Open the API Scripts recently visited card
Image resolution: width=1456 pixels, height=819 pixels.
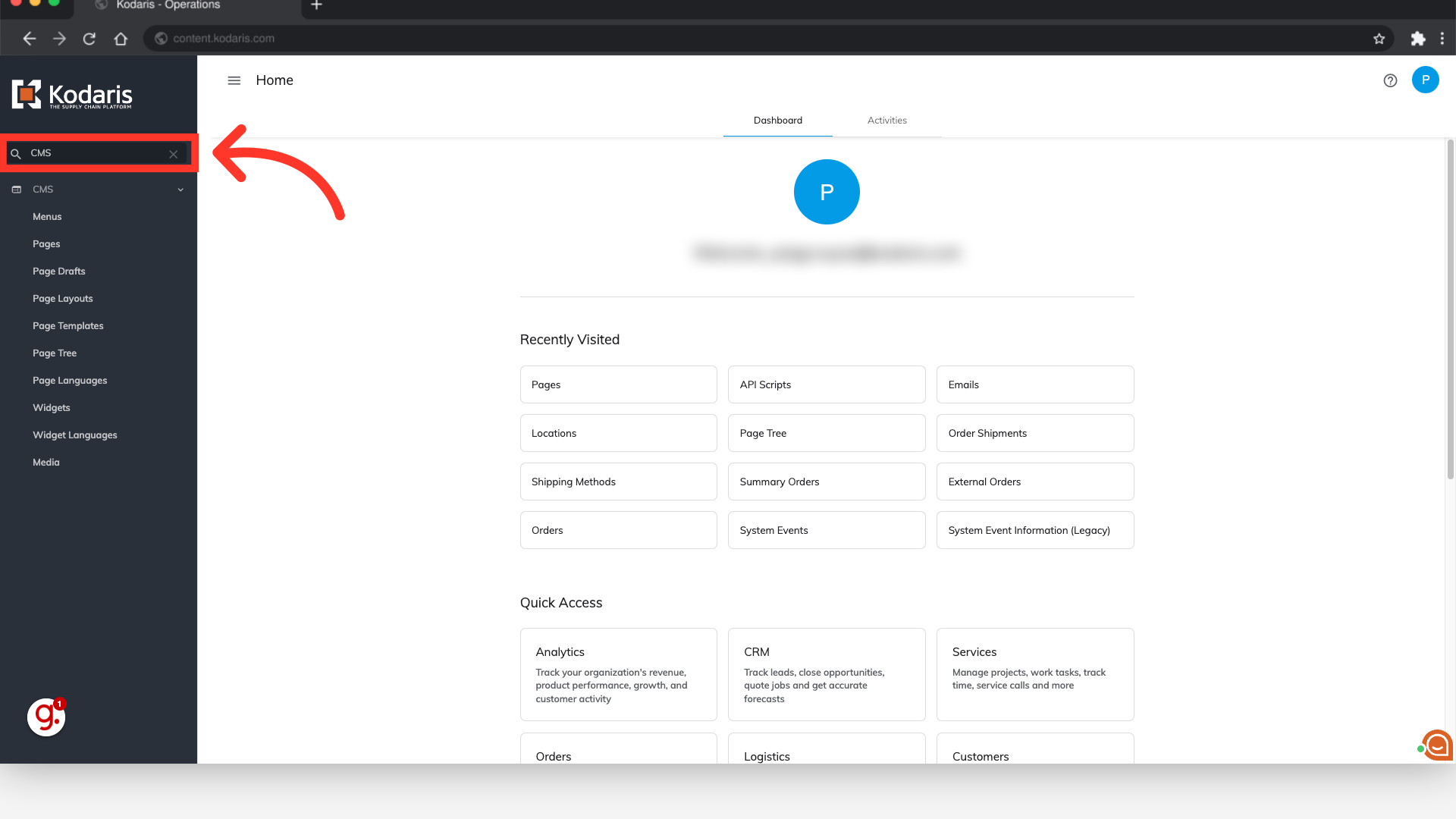(x=826, y=384)
